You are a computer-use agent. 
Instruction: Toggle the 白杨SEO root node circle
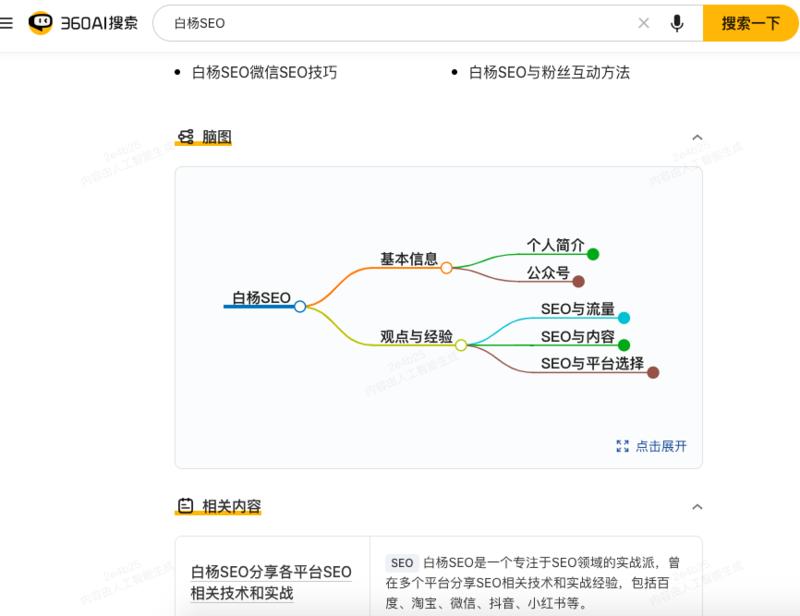click(300, 306)
